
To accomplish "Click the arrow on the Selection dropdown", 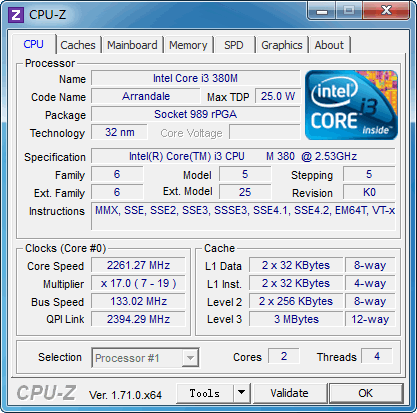I will click(190, 358).
